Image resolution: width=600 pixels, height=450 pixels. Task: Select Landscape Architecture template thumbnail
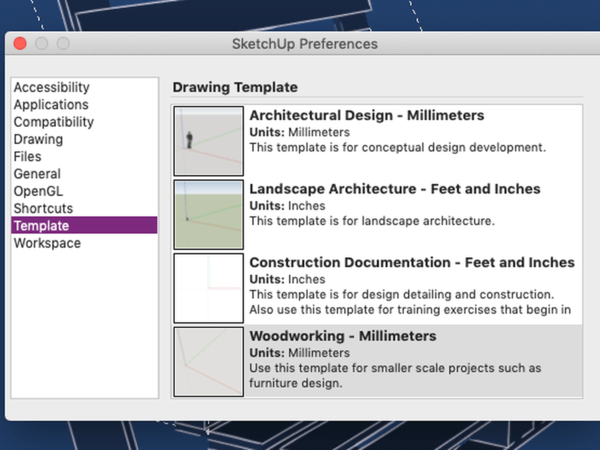(x=208, y=214)
